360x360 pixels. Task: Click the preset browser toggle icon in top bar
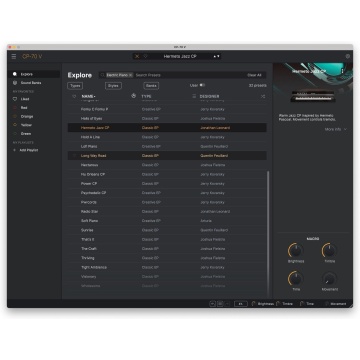click(x=137, y=56)
